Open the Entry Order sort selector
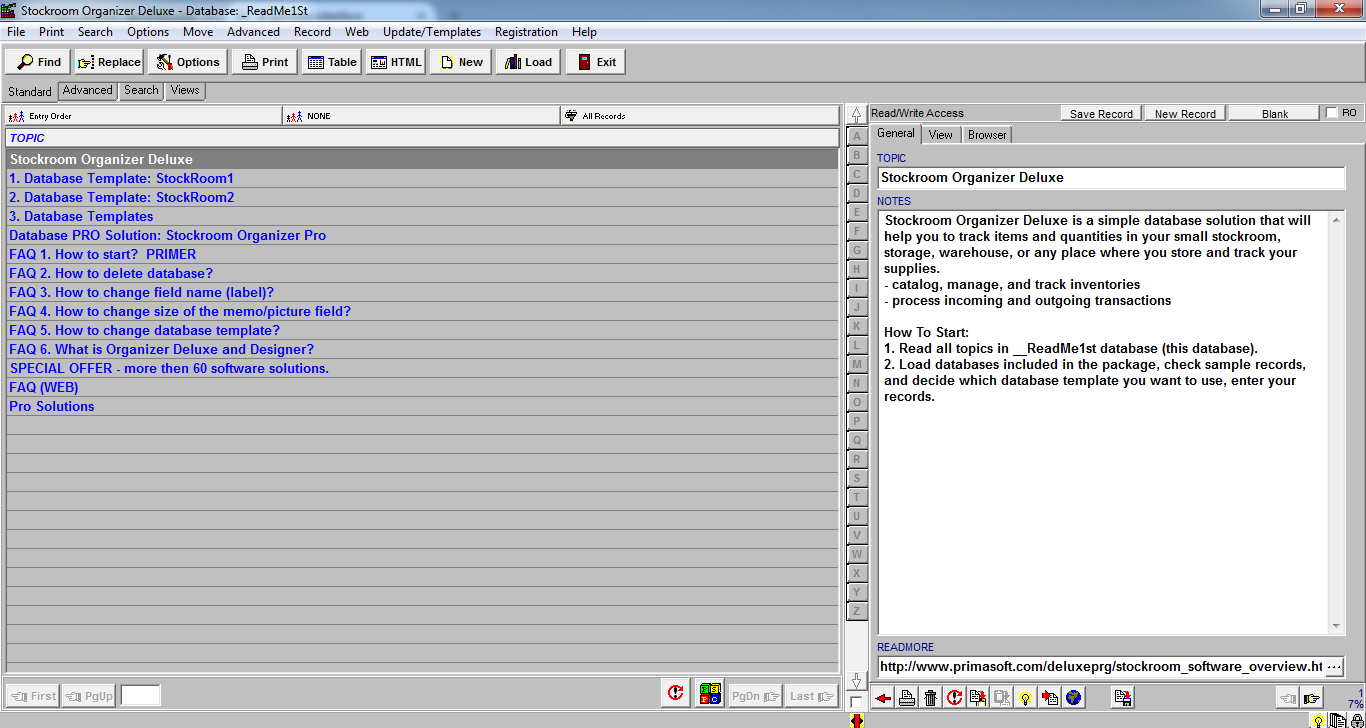 click(x=143, y=116)
